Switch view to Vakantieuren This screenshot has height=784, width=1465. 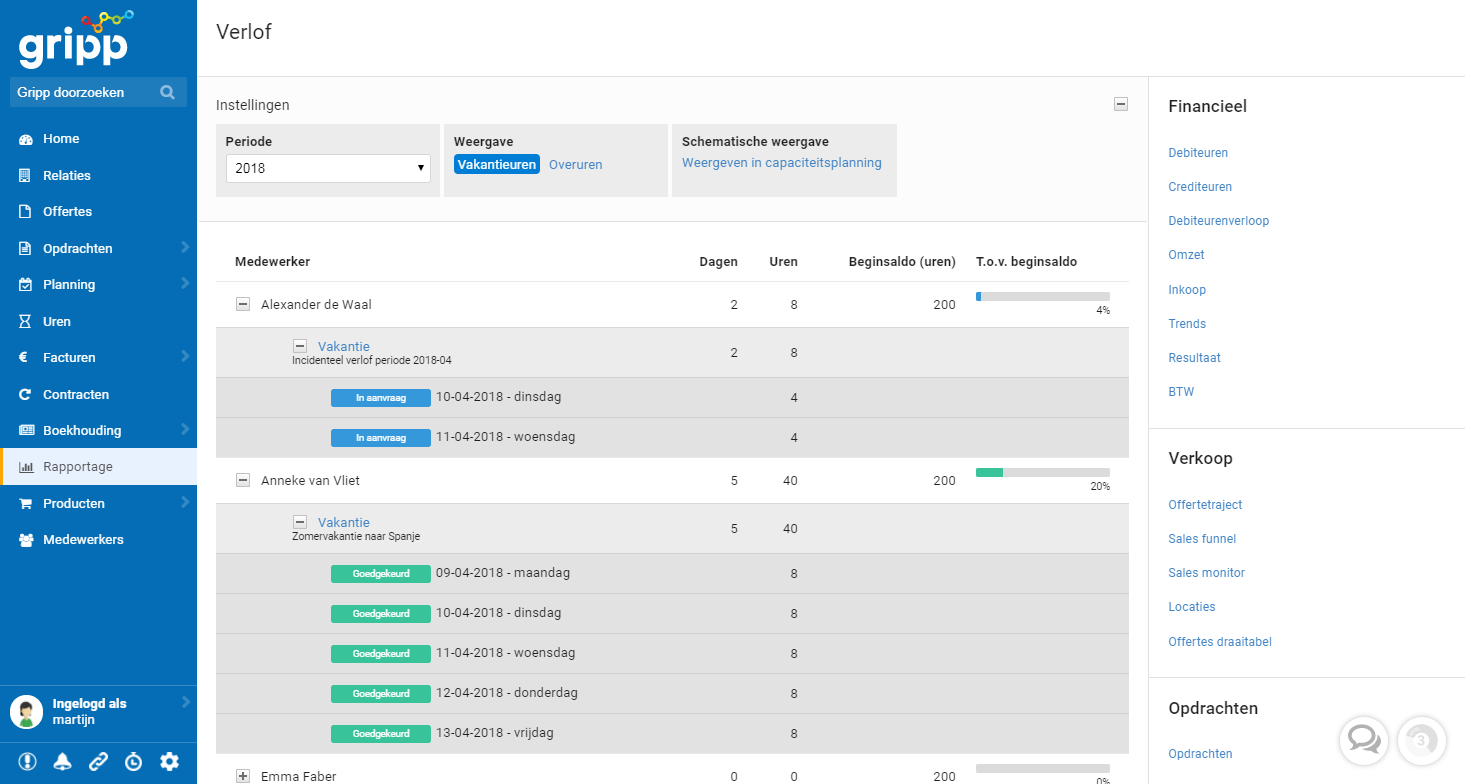tap(497, 164)
